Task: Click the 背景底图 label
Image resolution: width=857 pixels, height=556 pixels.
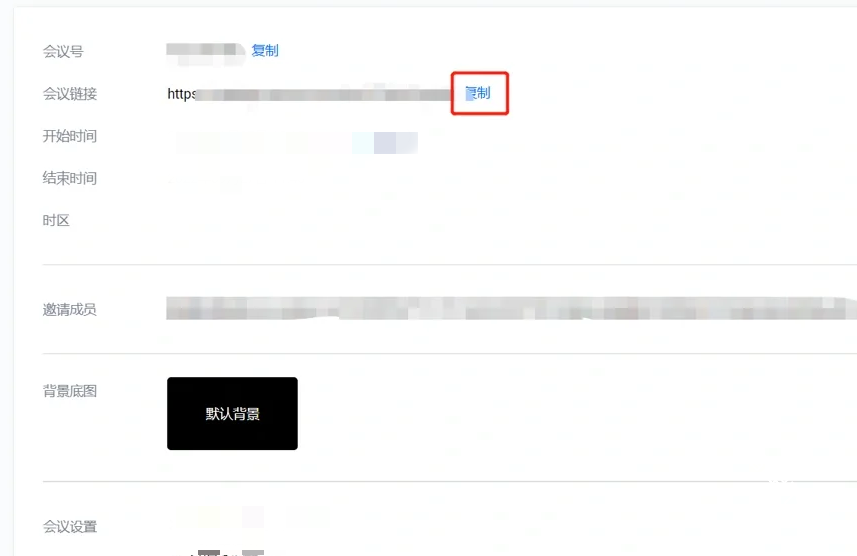Action: coord(69,391)
